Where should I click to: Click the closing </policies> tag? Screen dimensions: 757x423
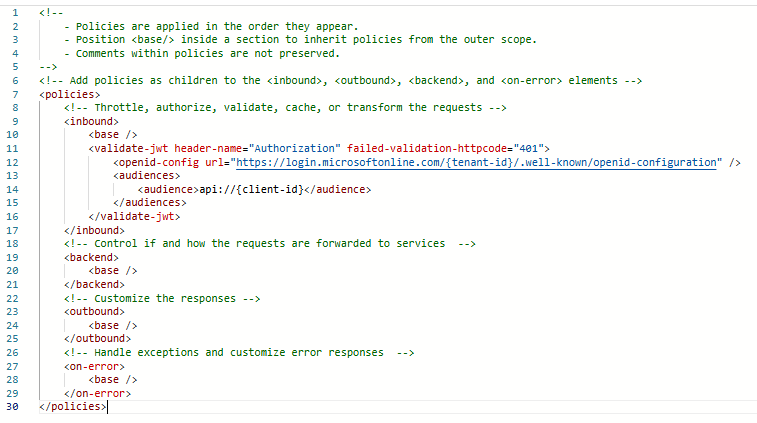[x=73, y=407]
